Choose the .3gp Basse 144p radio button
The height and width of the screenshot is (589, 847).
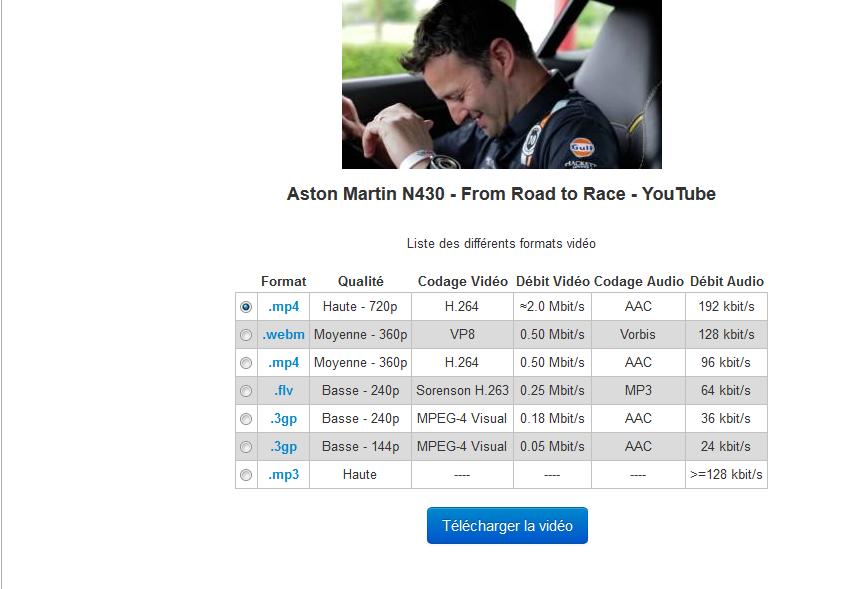246,447
